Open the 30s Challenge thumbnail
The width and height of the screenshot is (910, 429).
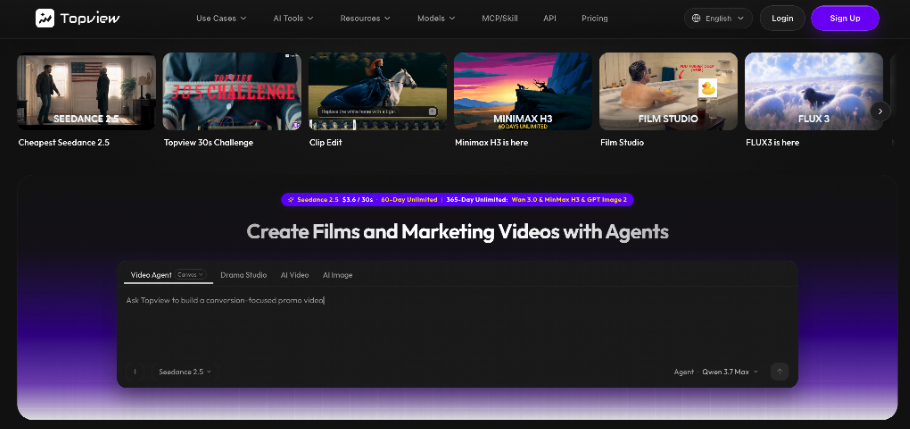tap(232, 91)
